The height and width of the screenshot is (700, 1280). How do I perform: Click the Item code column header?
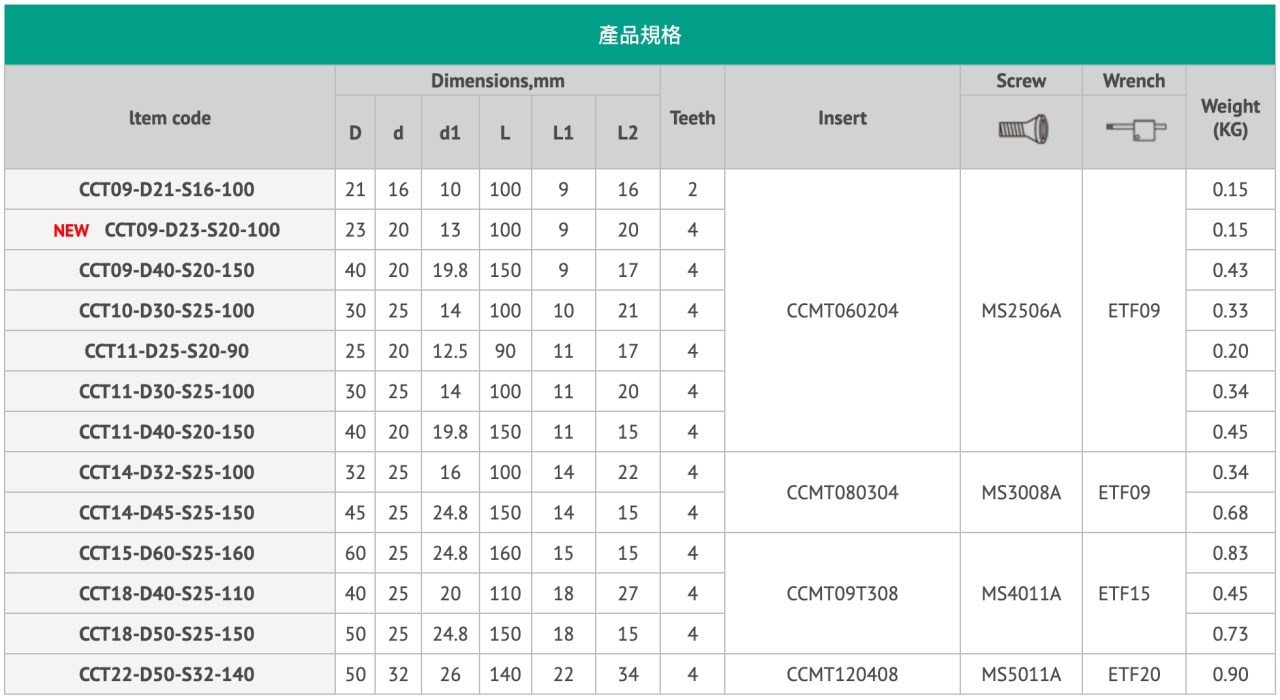click(x=169, y=118)
